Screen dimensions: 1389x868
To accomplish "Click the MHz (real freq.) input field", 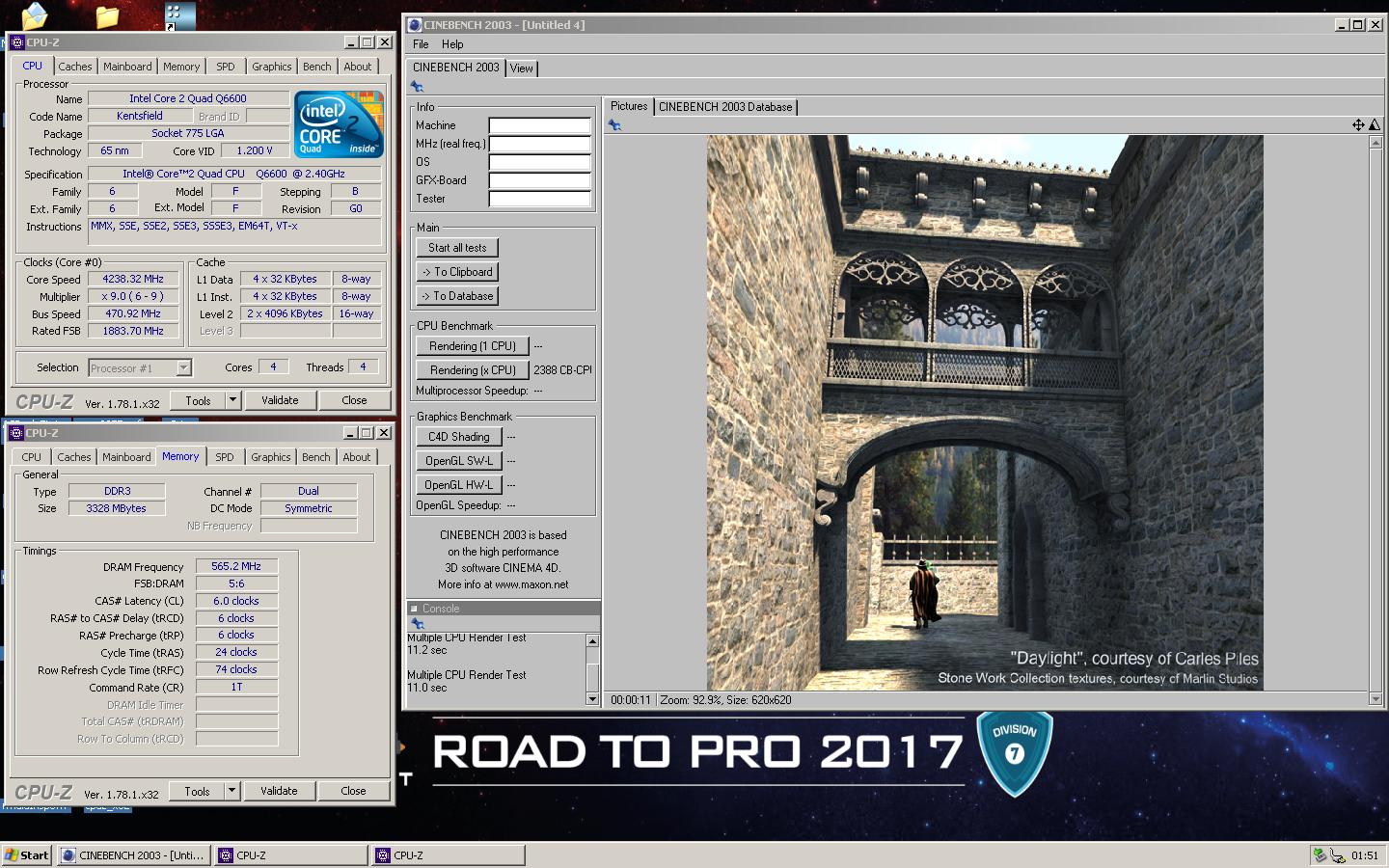I will pyautogui.click(x=539, y=144).
